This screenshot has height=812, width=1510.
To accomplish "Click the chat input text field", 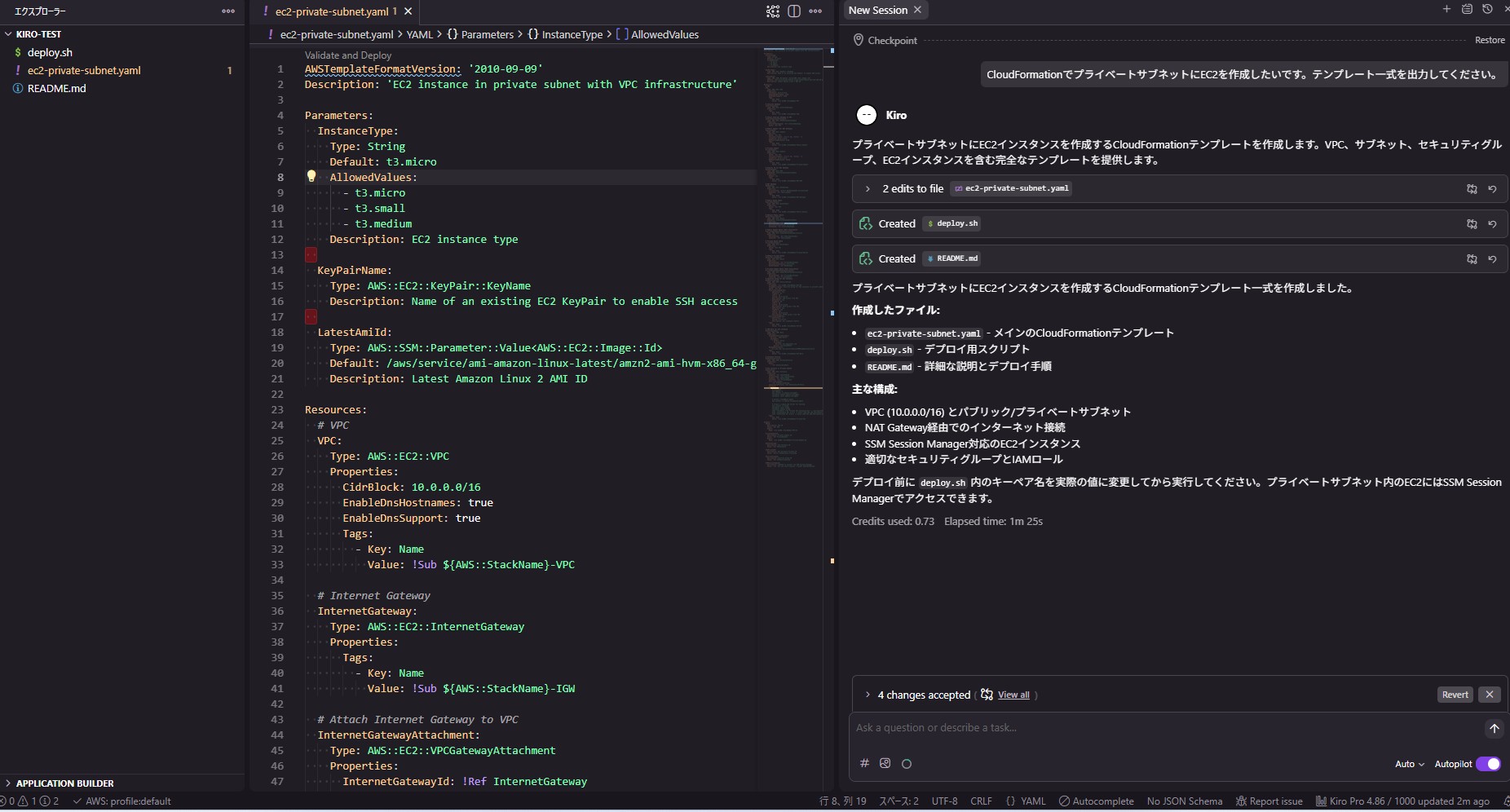I will (1158, 728).
